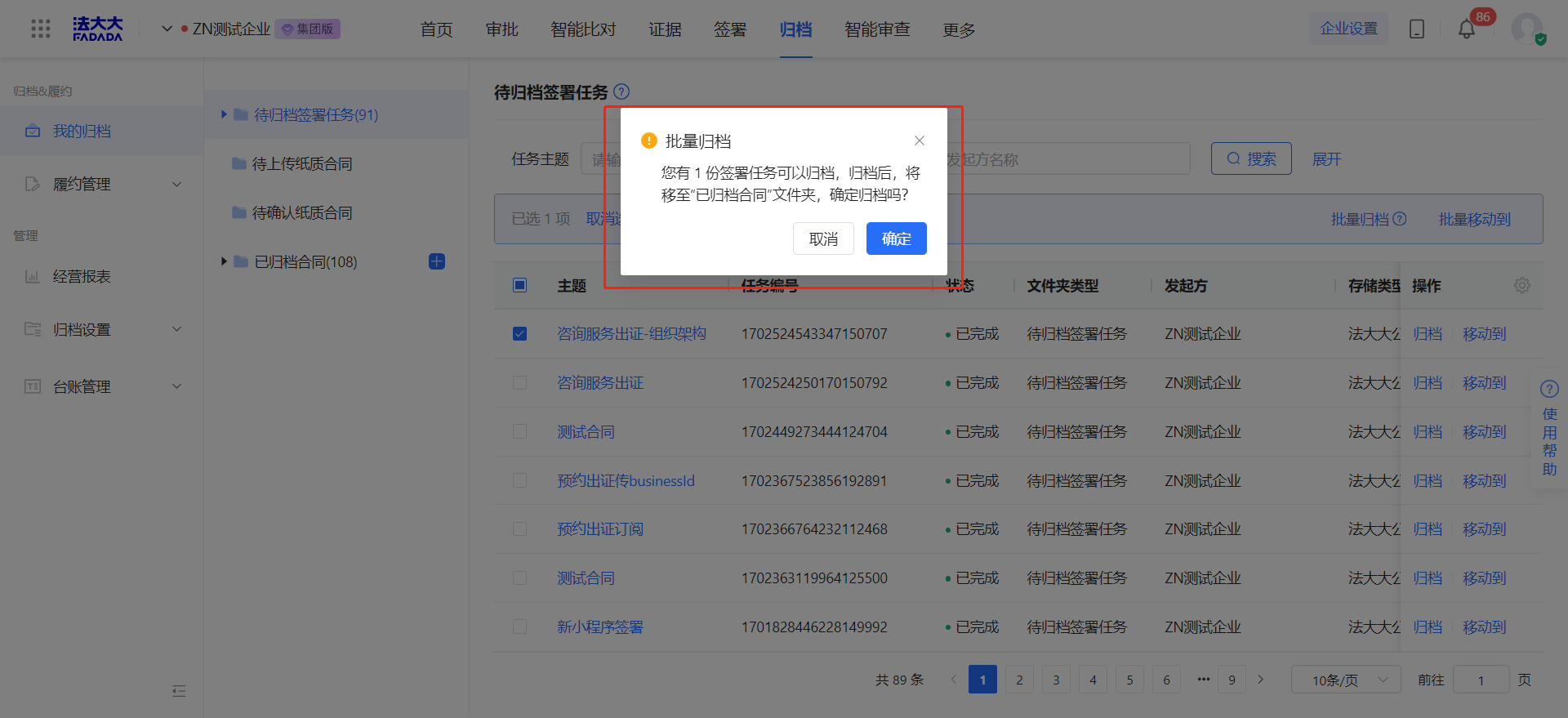Screen dimensions: 1568x718
Task: Open 企业设置 button
Action: click(1348, 29)
